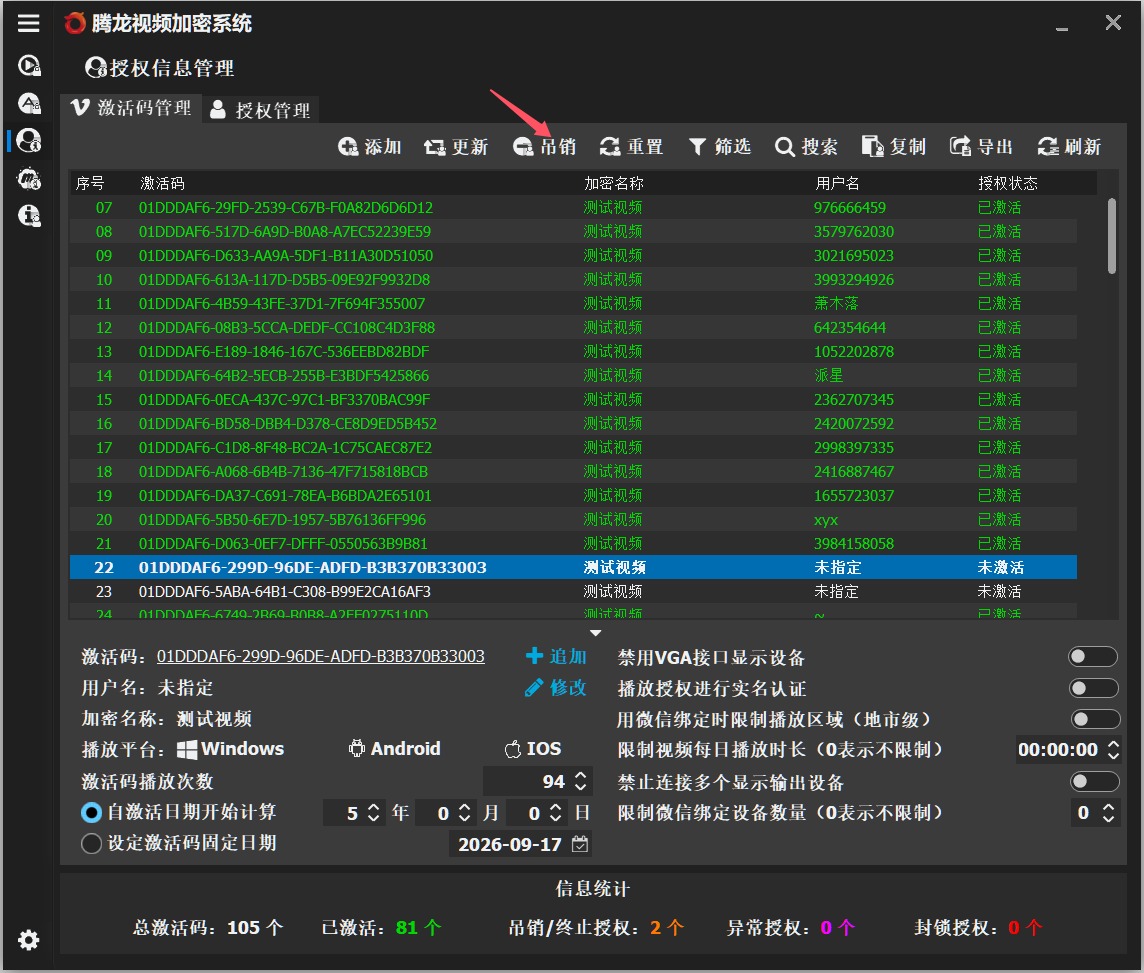Toggle 用微信绑定时限制播放区域 switch
The image size is (1144, 973).
point(1095,719)
